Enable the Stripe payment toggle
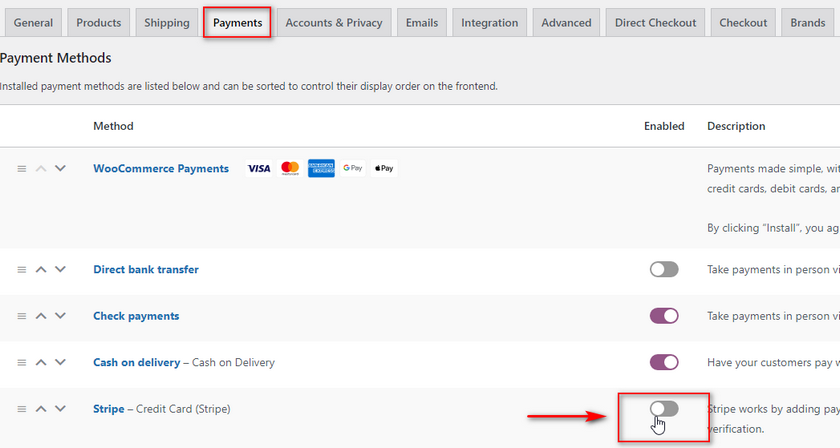This screenshot has width=840, height=448. tap(664, 408)
